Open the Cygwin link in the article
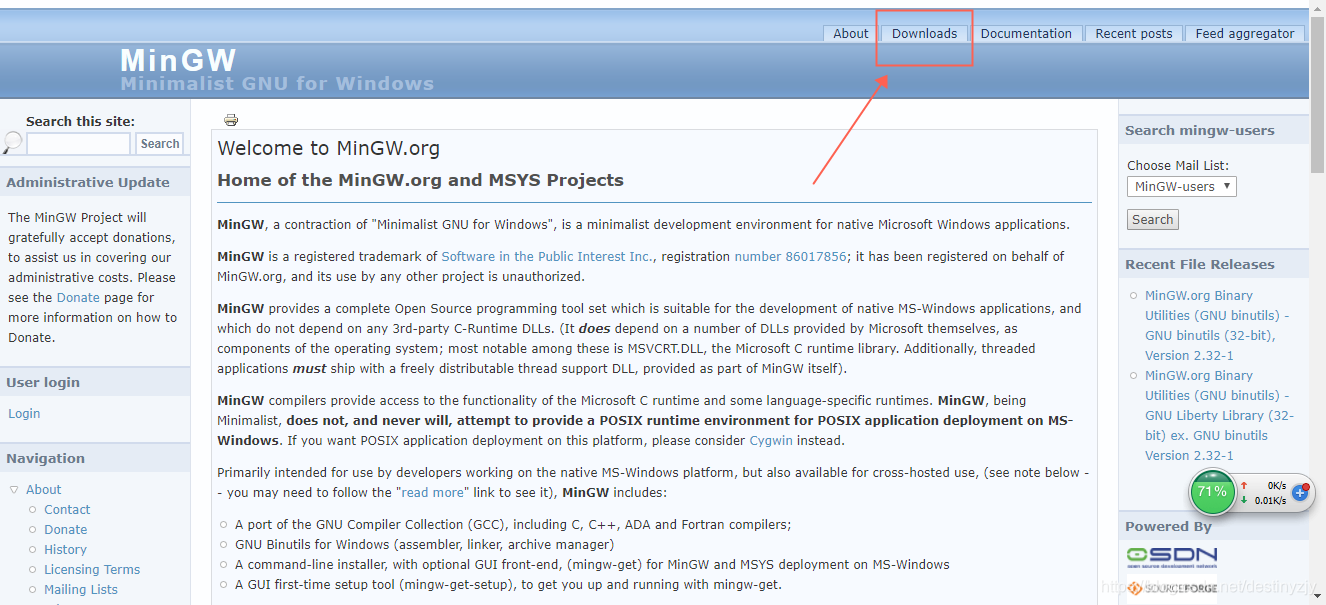 coord(771,440)
